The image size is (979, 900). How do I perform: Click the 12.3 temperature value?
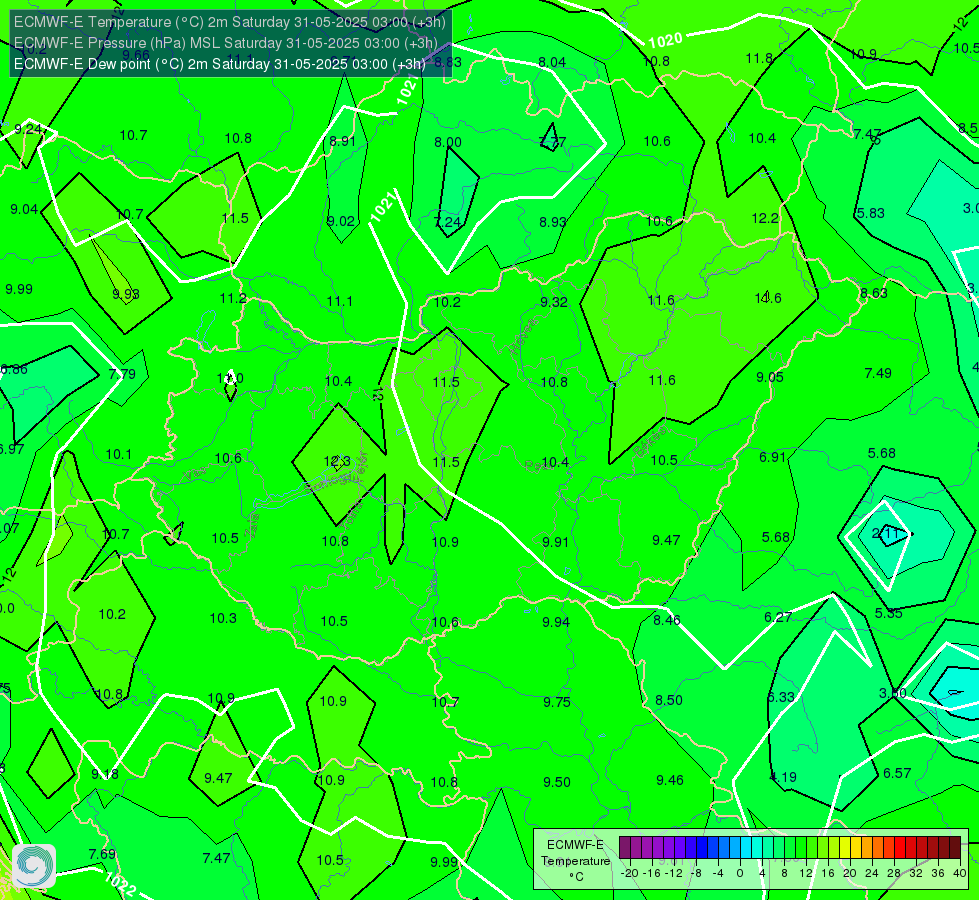pos(337,461)
